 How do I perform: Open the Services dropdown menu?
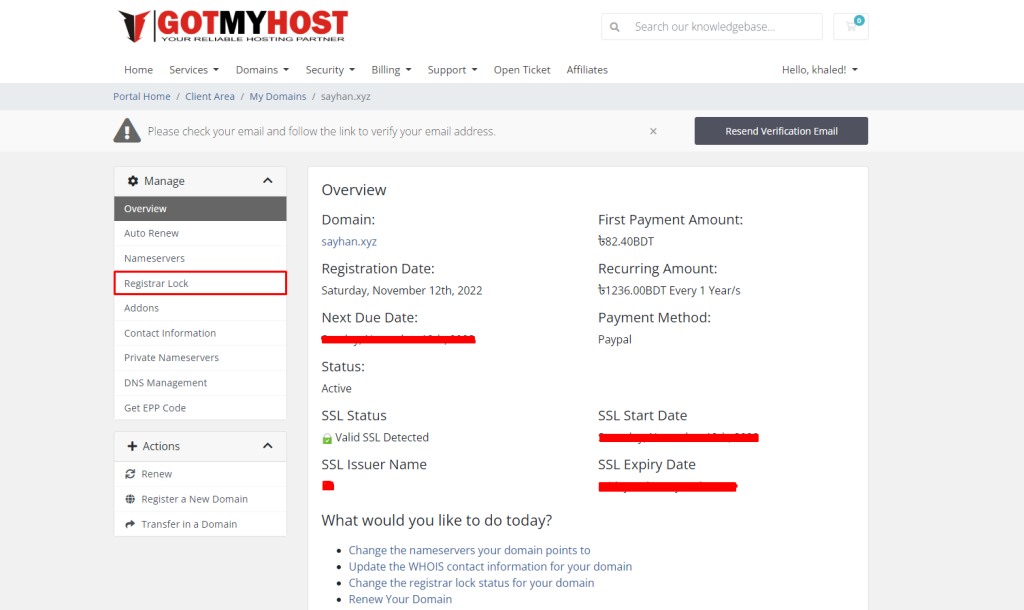point(194,70)
